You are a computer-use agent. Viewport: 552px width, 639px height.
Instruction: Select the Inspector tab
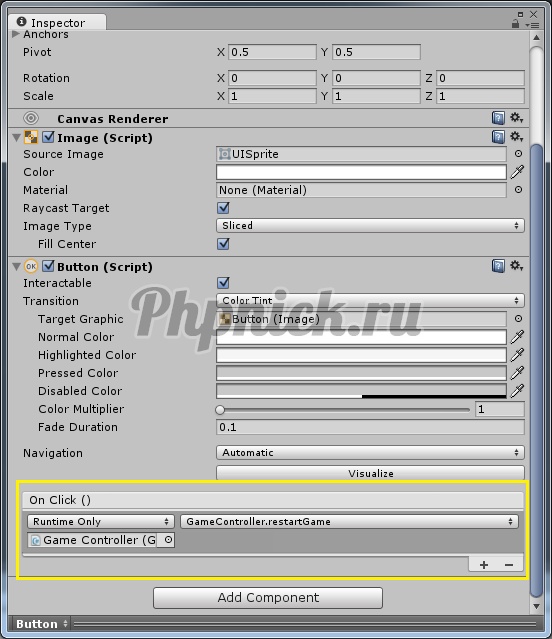tap(58, 22)
